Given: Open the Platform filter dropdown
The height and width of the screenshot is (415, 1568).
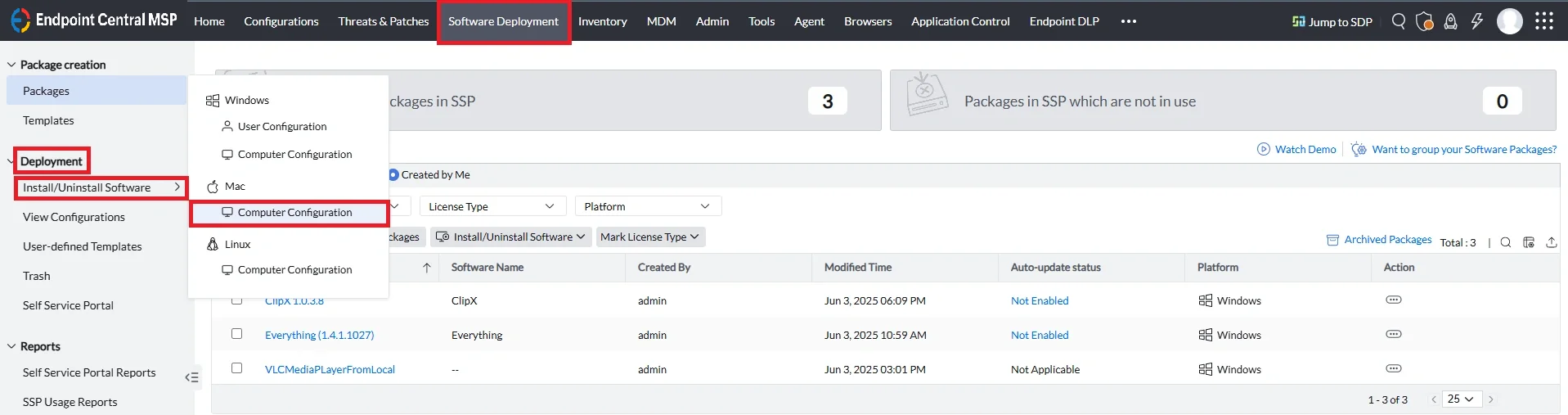Looking at the screenshot, I should 648,206.
